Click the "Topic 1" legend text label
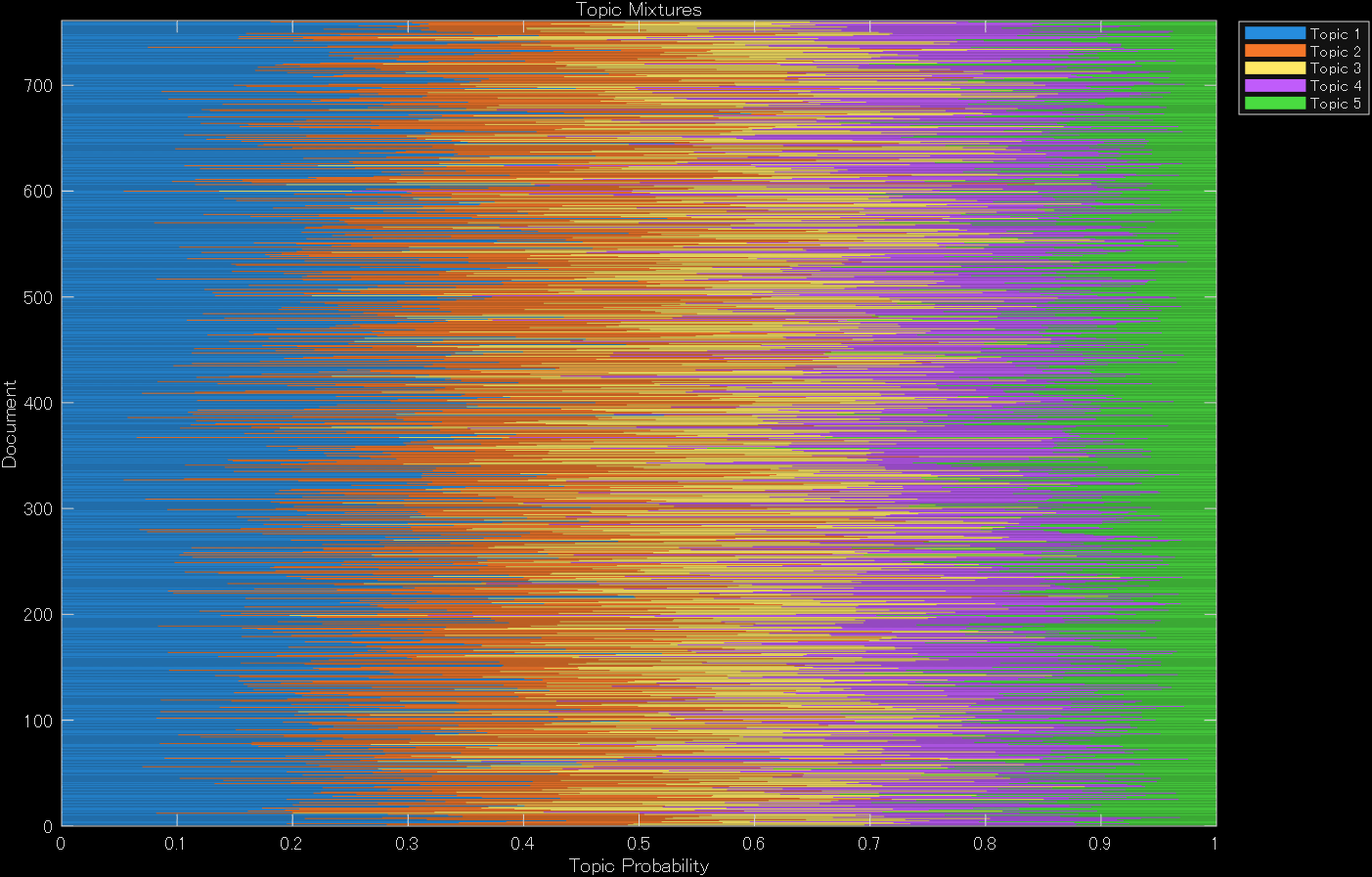The image size is (1372, 877). (x=1335, y=34)
